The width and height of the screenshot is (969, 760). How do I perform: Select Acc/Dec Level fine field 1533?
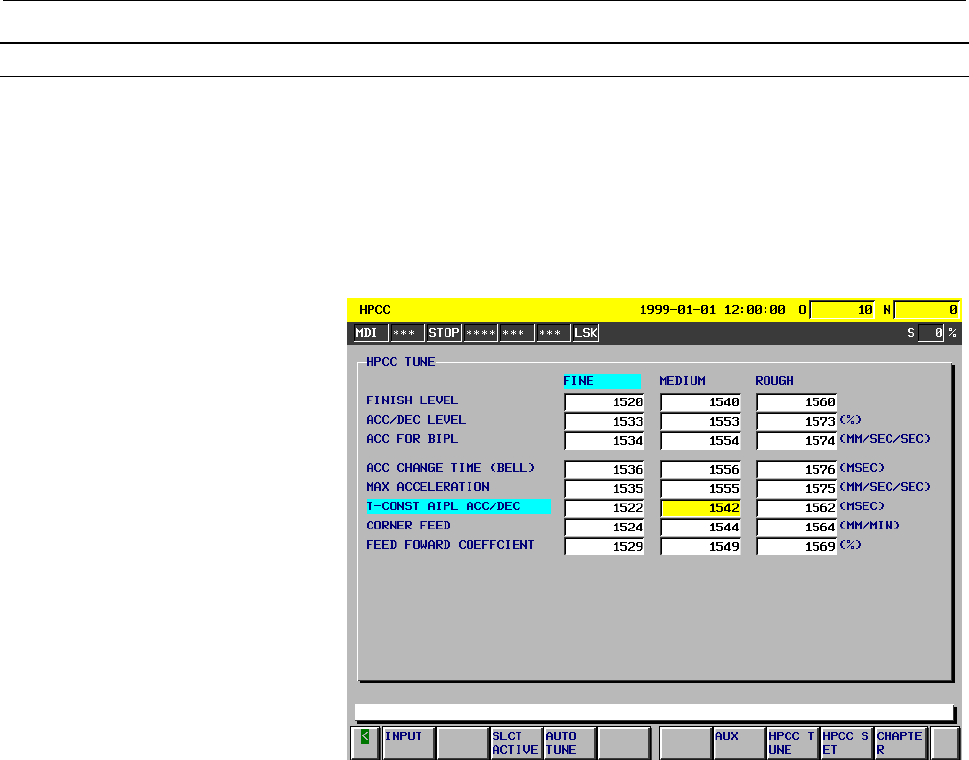(x=604, y=421)
